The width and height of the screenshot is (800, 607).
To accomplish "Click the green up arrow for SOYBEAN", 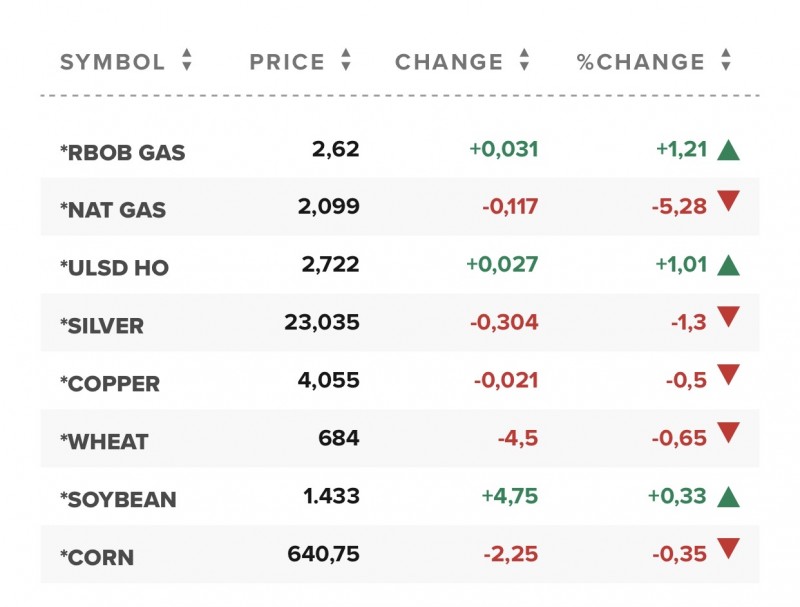I will 728,496.
